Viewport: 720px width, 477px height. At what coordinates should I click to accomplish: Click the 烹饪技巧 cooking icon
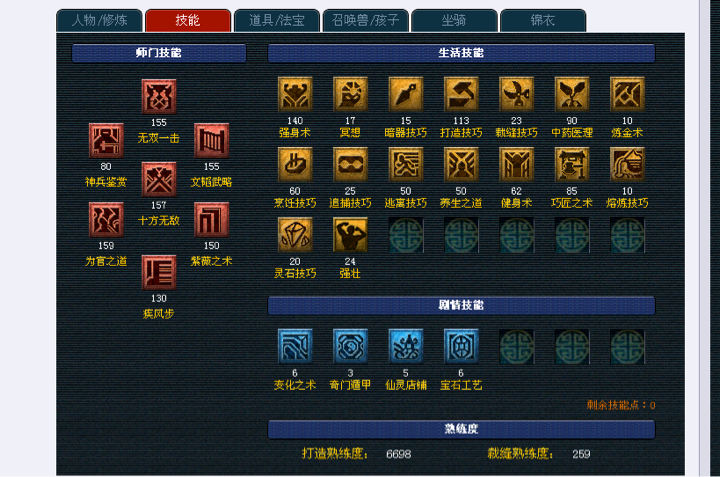pyautogui.click(x=295, y=164)
